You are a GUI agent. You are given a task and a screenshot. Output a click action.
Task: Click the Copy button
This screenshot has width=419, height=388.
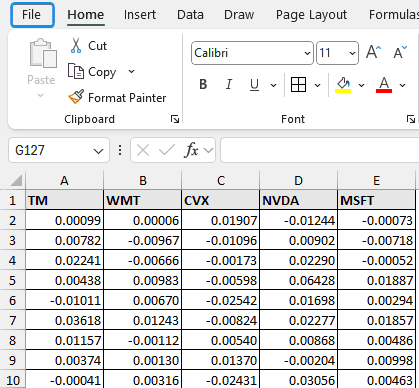92,72
